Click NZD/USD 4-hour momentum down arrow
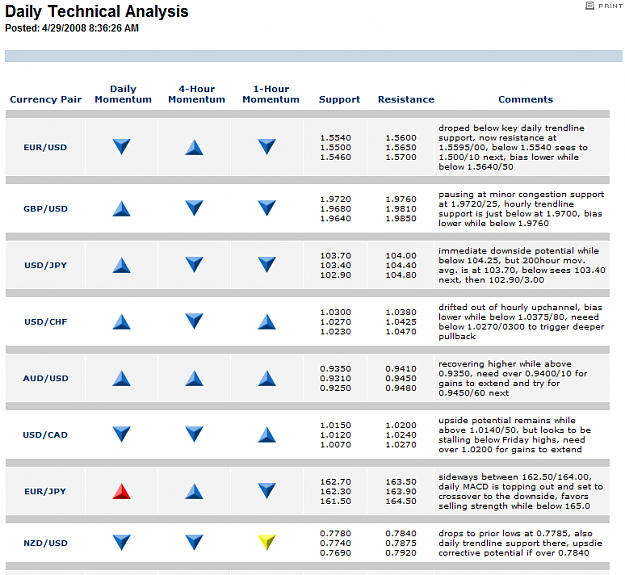The image size is (625, 575). (194, 542)
